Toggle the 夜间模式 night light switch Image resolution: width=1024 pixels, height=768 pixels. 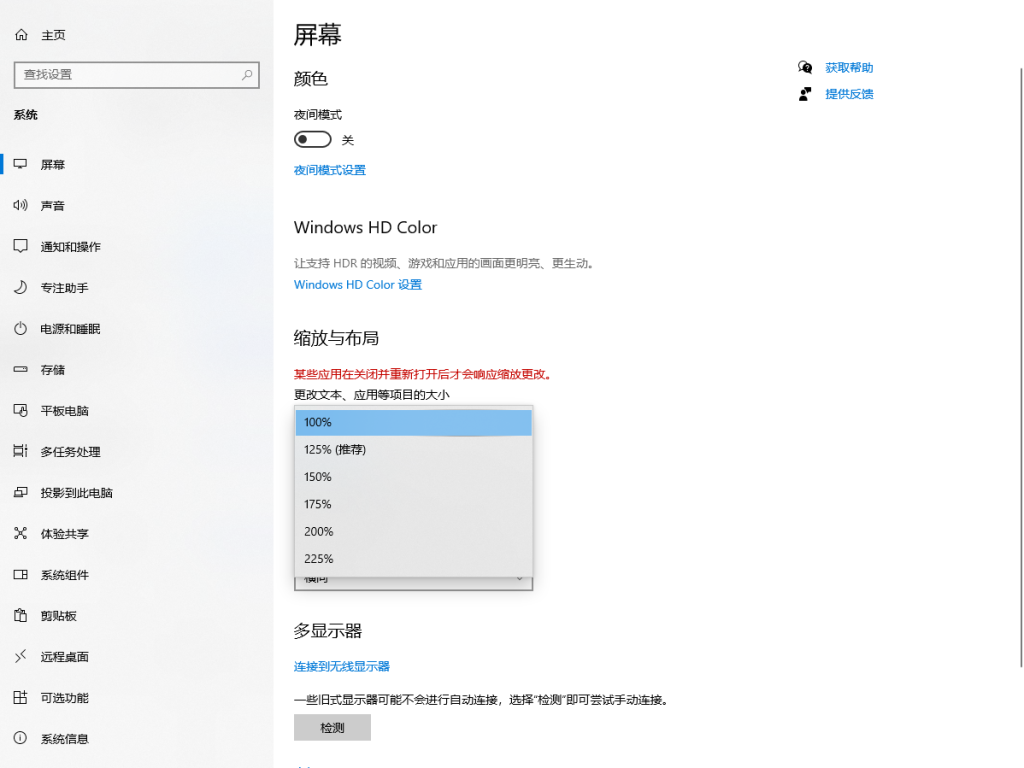click(313, 140)
